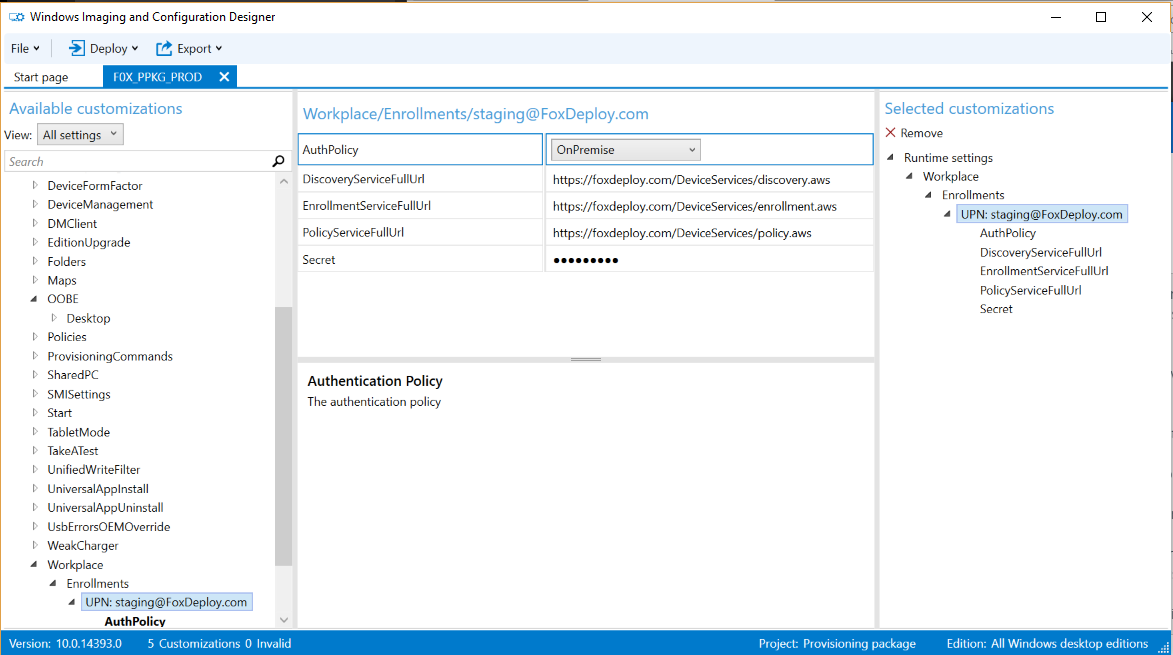The image size is (1173, 655).
Task: Collapse the OOBE tree node
Action: [x=35, y=299]
